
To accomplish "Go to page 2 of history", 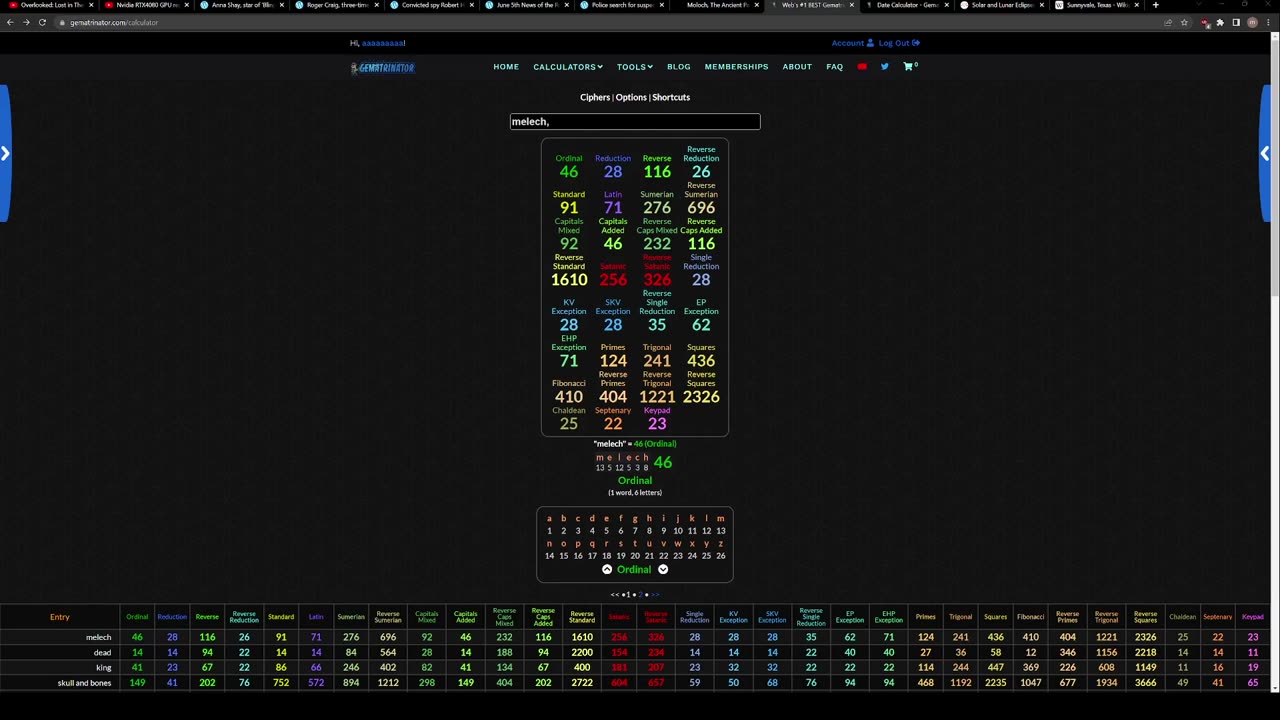I will 639,595.
